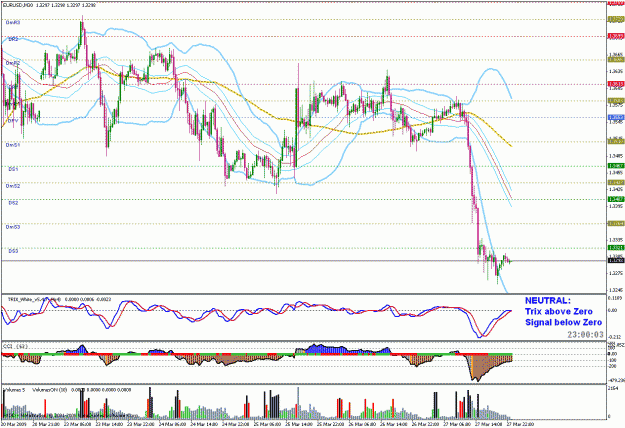The width and height of the screenshot is (625, 428).
Task: Select the DPV daily pivot label
Action: pyautogui.click(x=12, y=120)
